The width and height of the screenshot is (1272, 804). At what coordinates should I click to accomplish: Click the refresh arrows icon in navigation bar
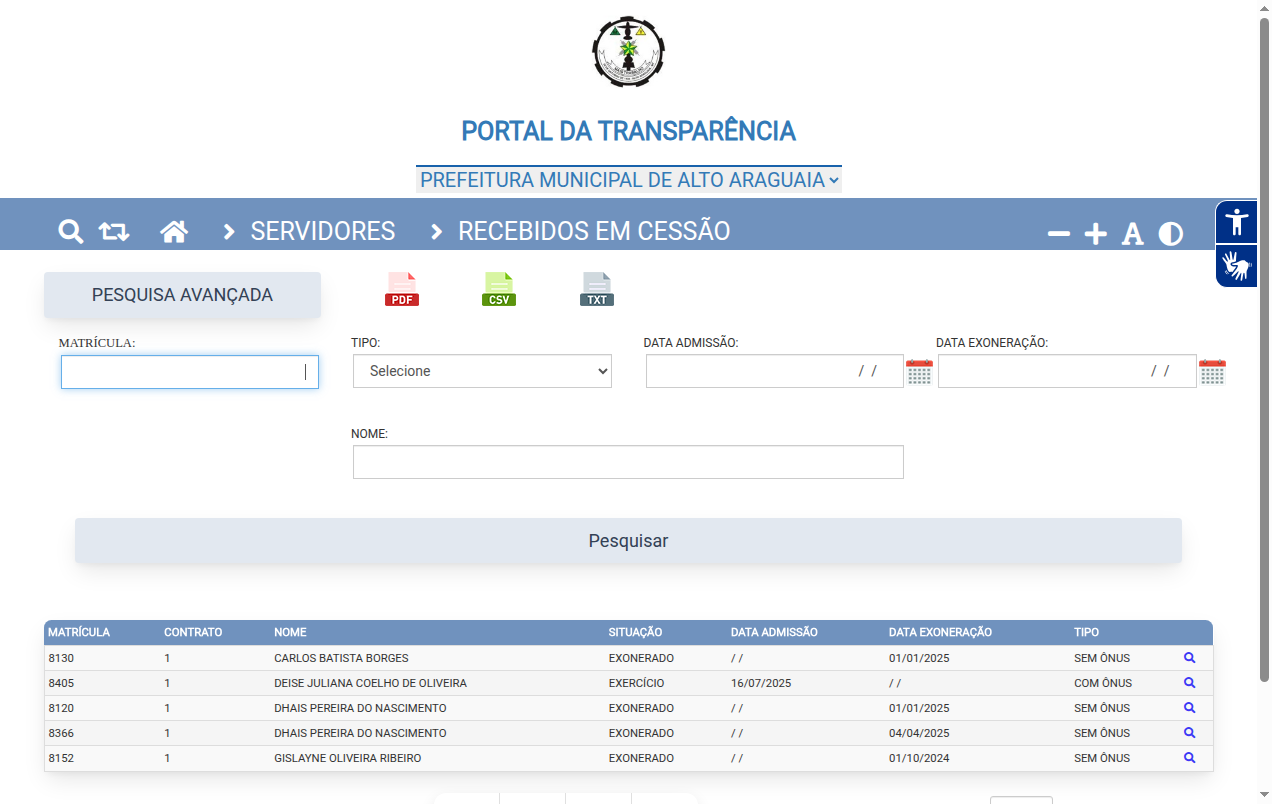pyautogui.click(x=114, y=232)
